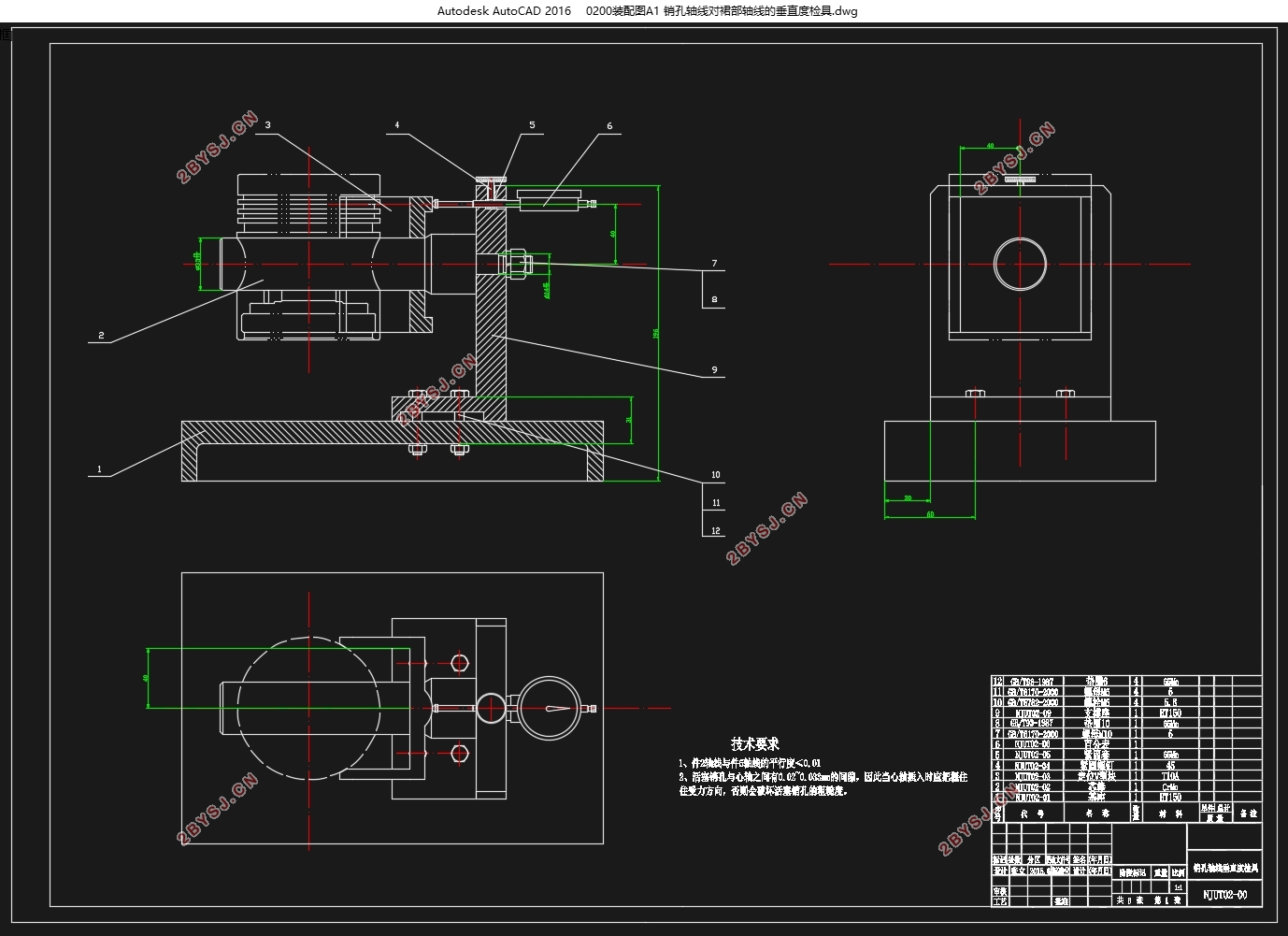Click the .dwg file name in the title bar
1288x936 pixels.
(x=722, y=11)
